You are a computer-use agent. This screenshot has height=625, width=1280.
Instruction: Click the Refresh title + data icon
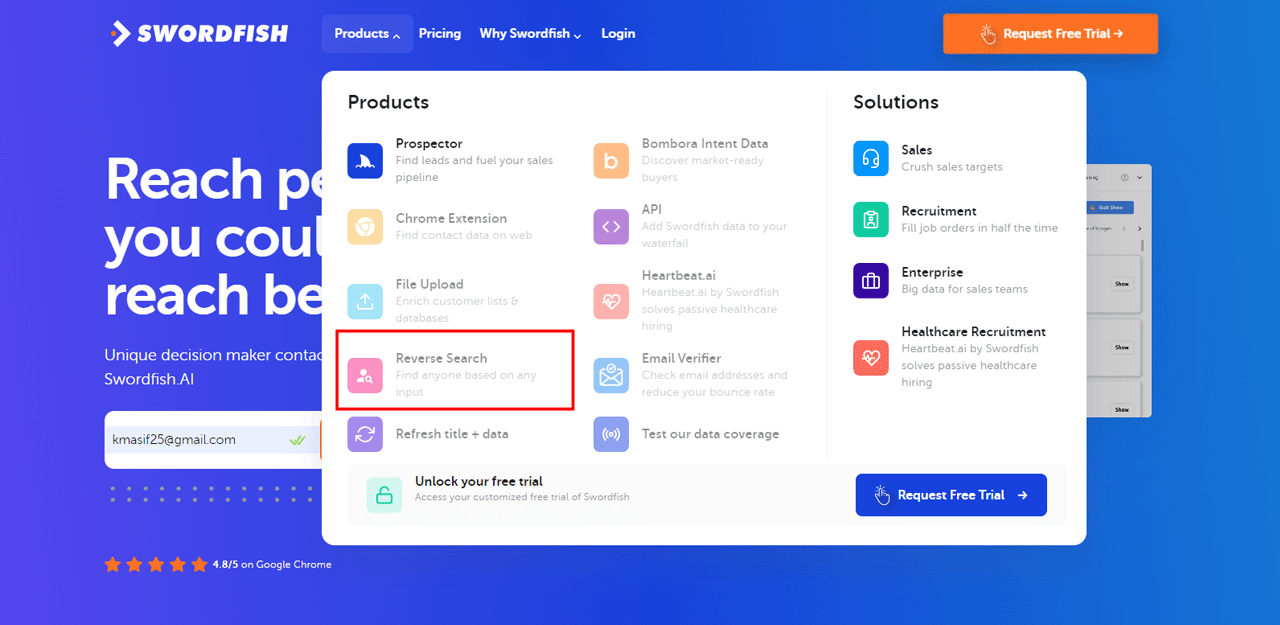(x=365, y=434)
